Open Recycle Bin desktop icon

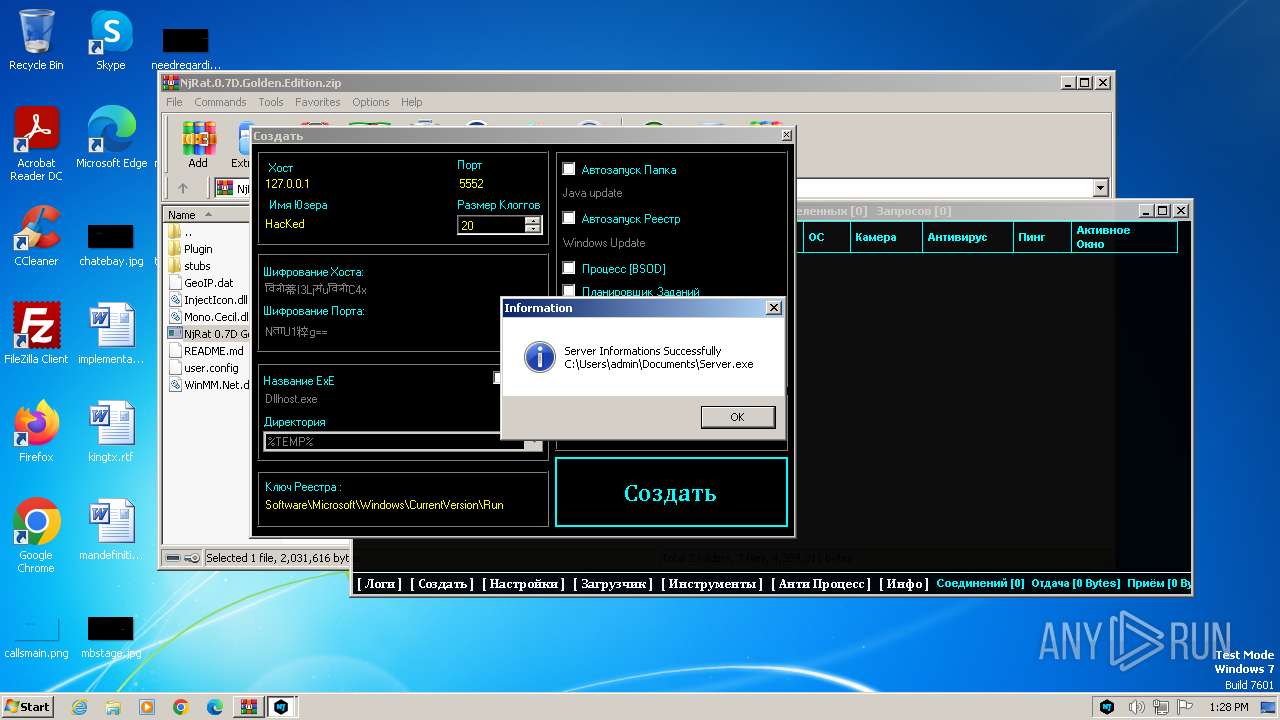(x=36, y=40)
